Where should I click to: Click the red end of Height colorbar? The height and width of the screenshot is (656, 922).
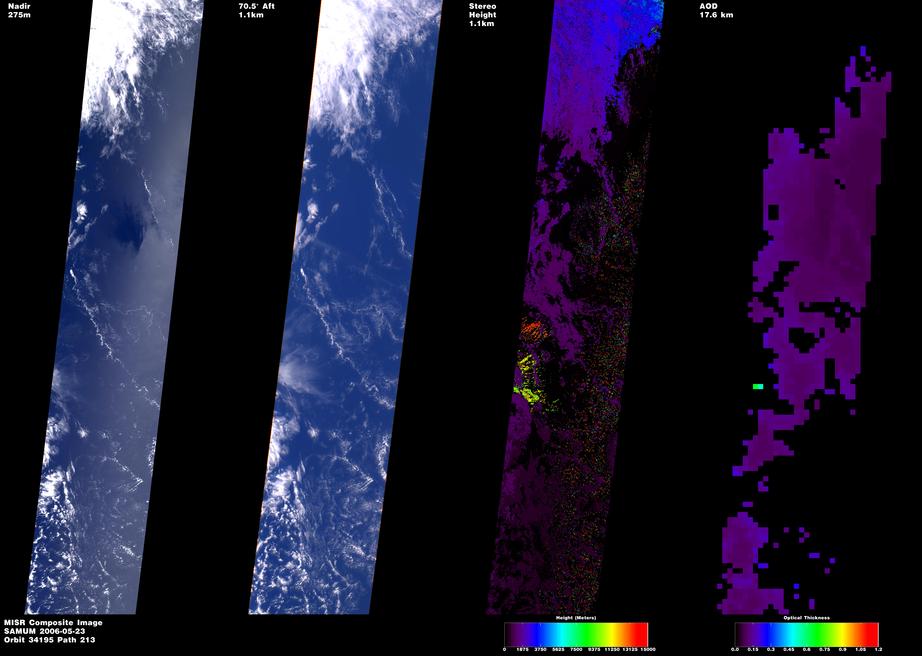click(x=640, y=634)
